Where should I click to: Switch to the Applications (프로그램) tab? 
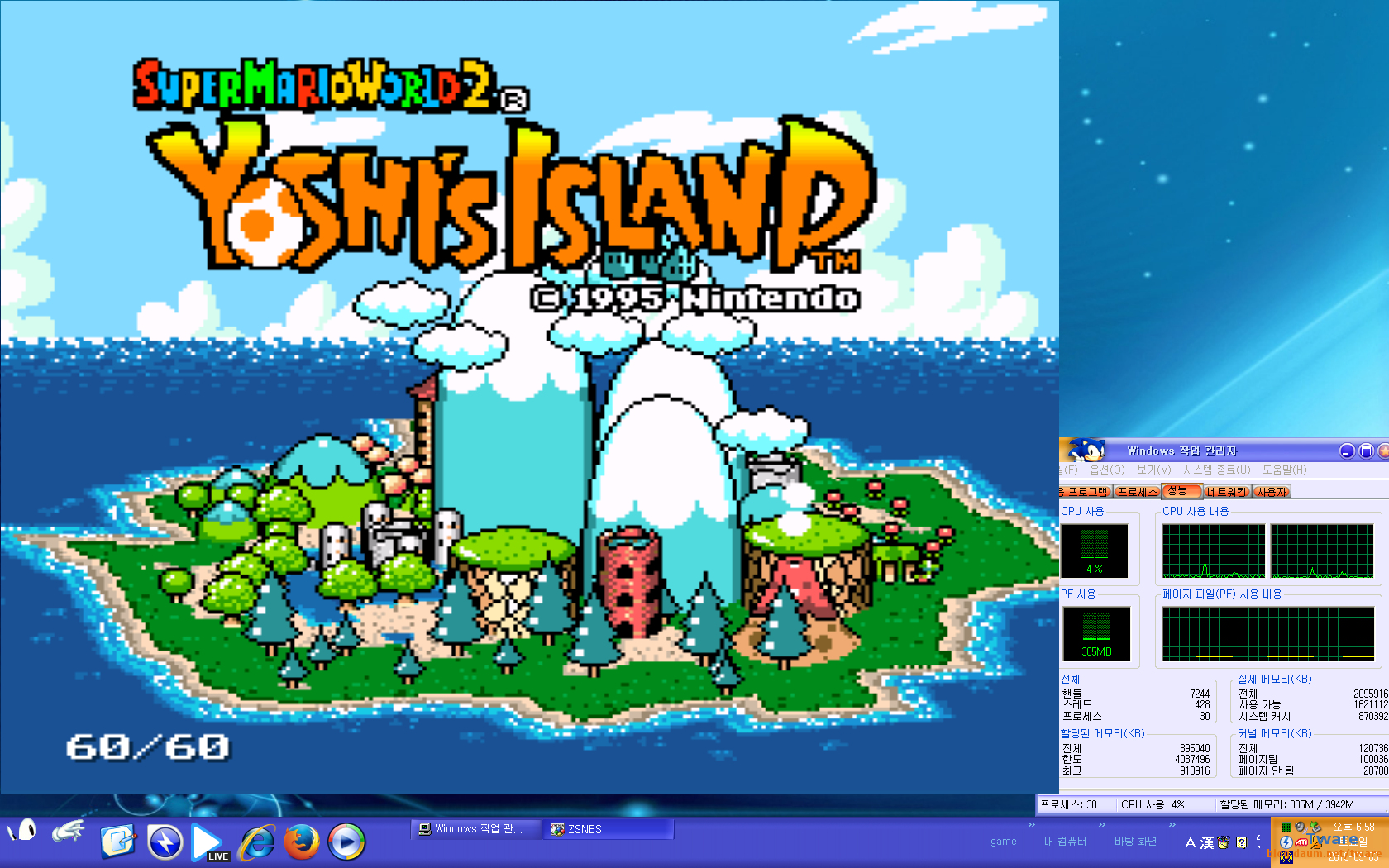(1085, 492)
